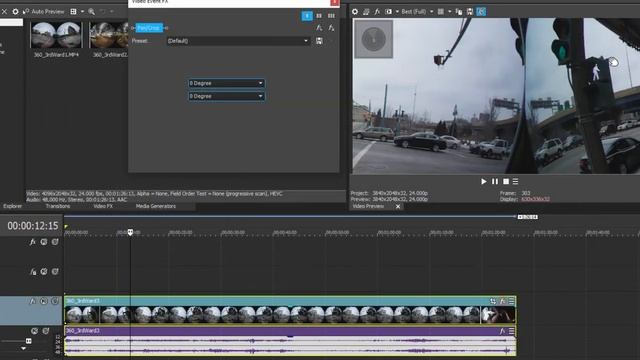This screenshot has height=360, width=640.
Task: Open split screen view dropdown arrow
Action: tap(397, 11)
